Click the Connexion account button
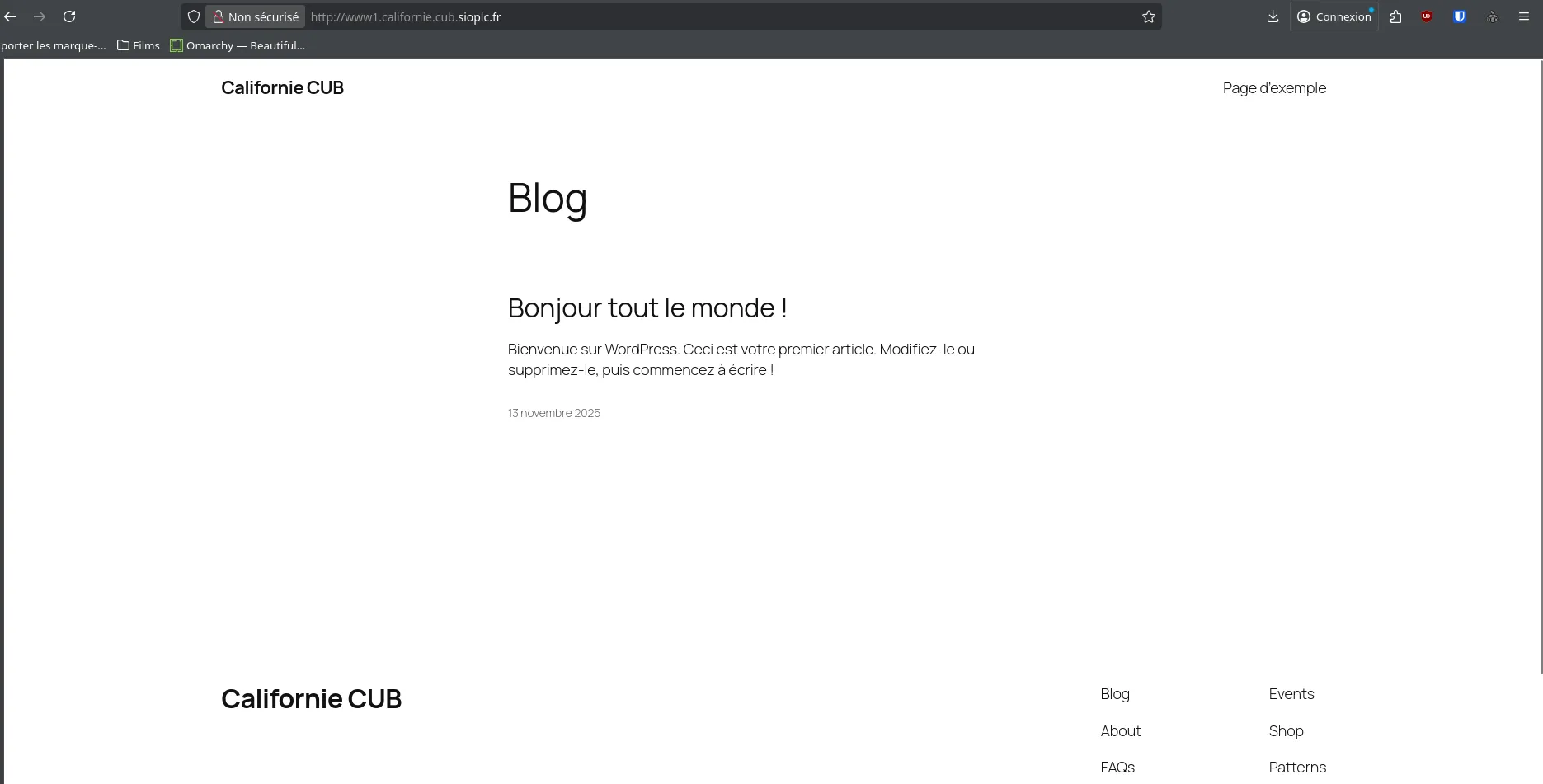The image size is (1543, 784). pos(1334,16)
